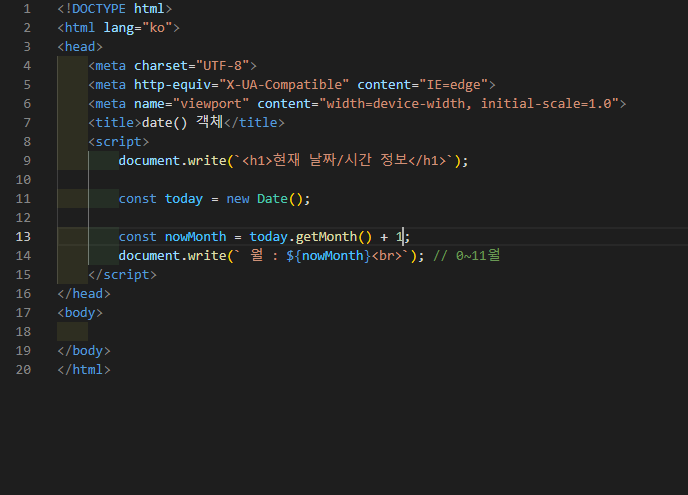688x495 pixels.
Task: Click the heading text "현재 날짜/시간 정보"
Action: click(340, 160)
